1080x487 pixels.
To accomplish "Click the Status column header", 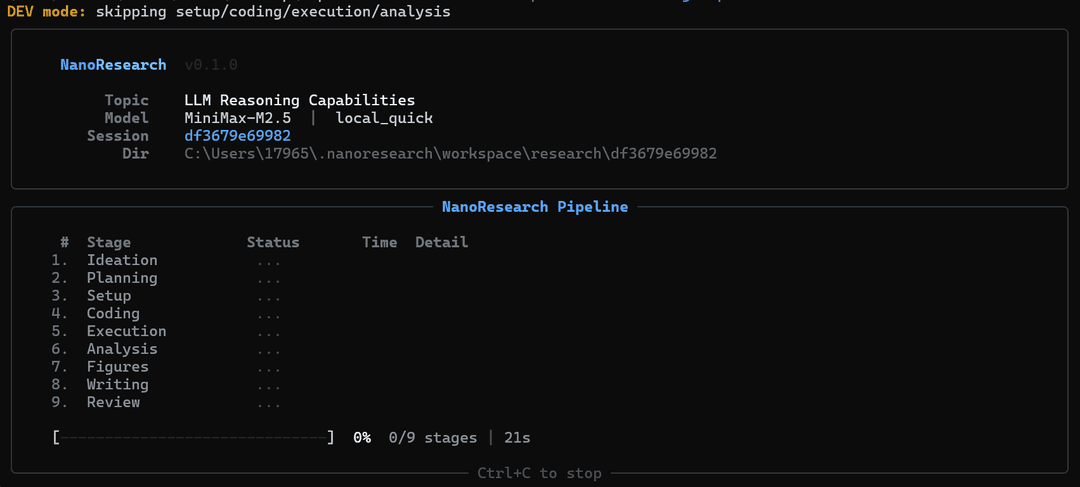I will (273, 242).
